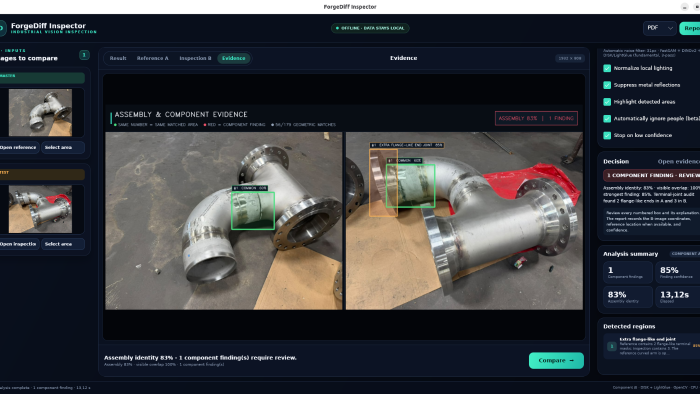Viewport: 700px width, 394px height.
Task: Click the master reference image thumbnail
Action: tap(40, 112)
